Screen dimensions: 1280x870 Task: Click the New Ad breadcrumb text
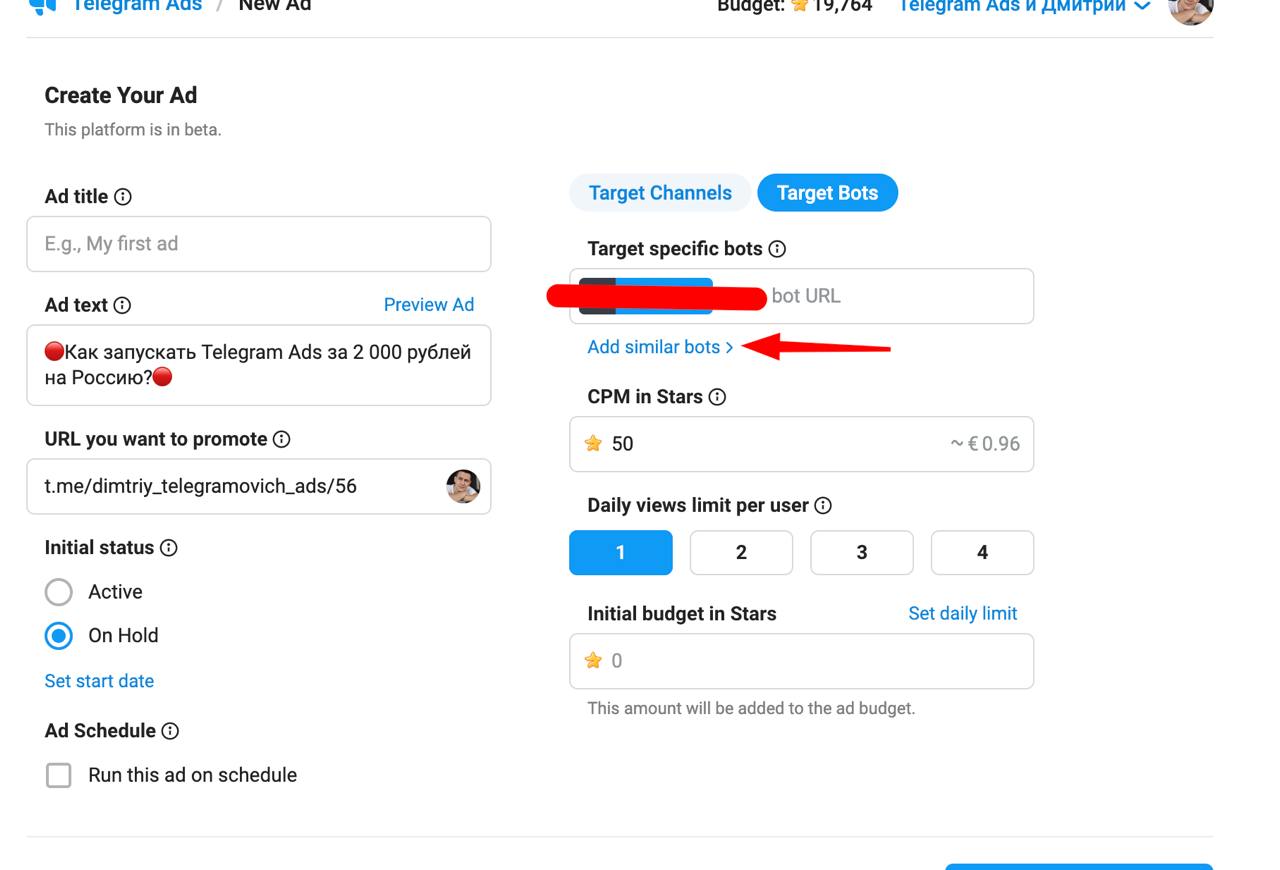274,6
